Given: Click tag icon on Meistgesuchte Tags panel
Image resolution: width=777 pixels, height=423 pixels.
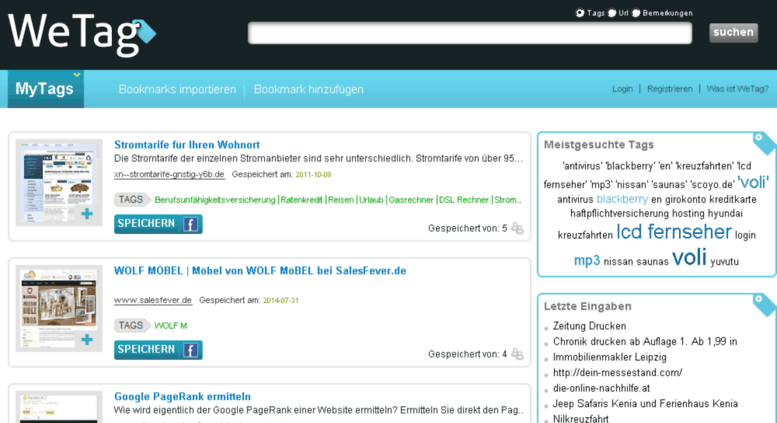Looking at the screenshot, I should tap(764, 143).
